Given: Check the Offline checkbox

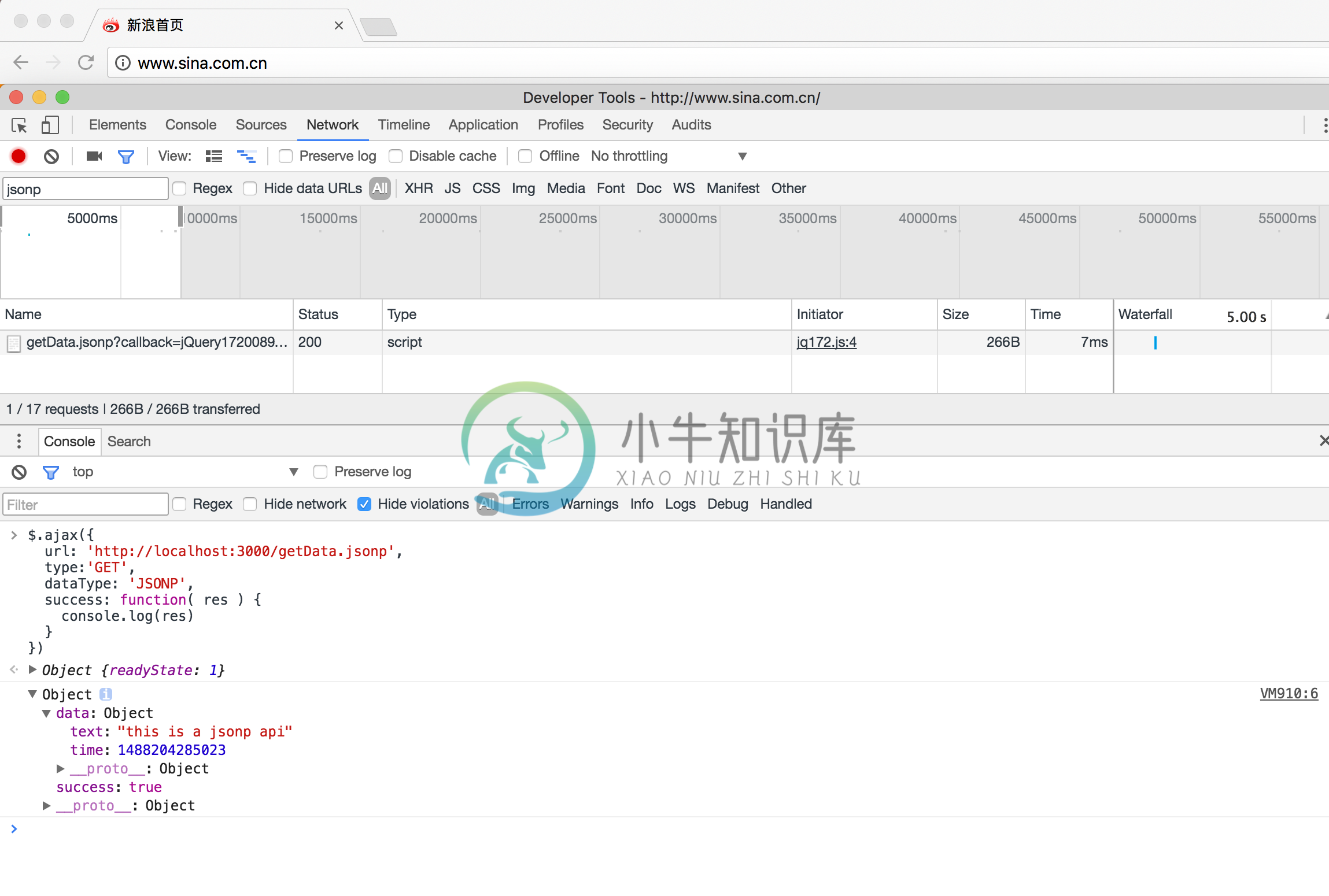Looking at the screenshot, I should [525, 156].
